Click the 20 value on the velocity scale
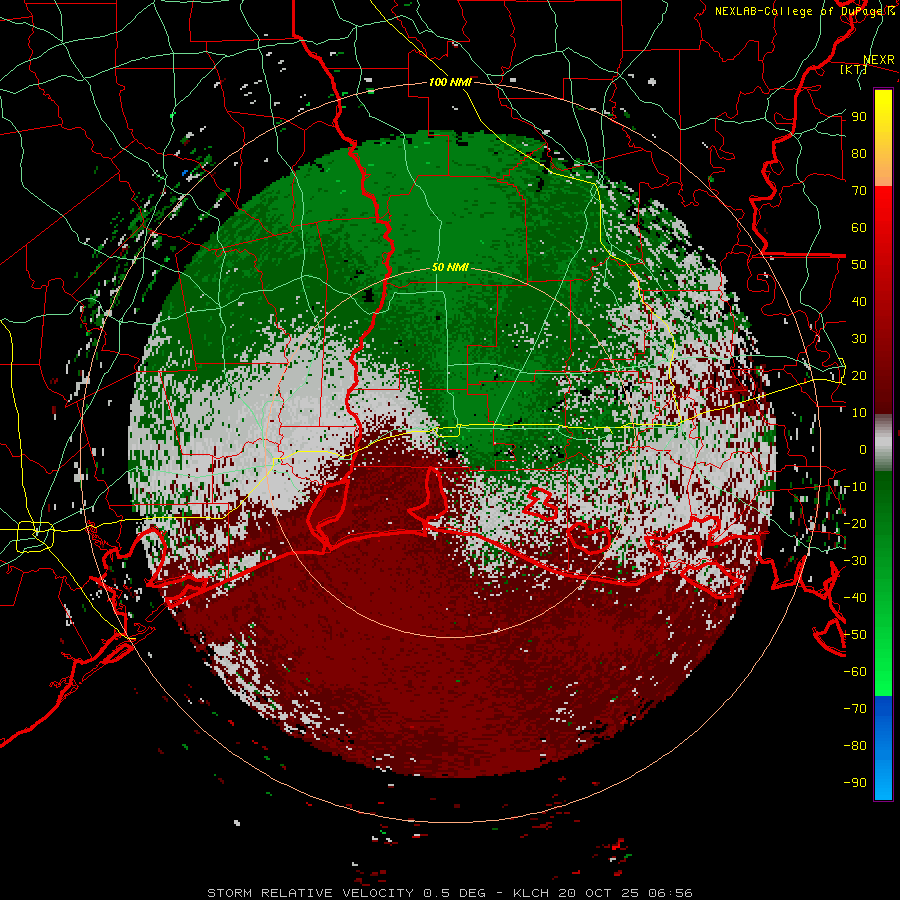The image size is (900, 900). point(859,376)
